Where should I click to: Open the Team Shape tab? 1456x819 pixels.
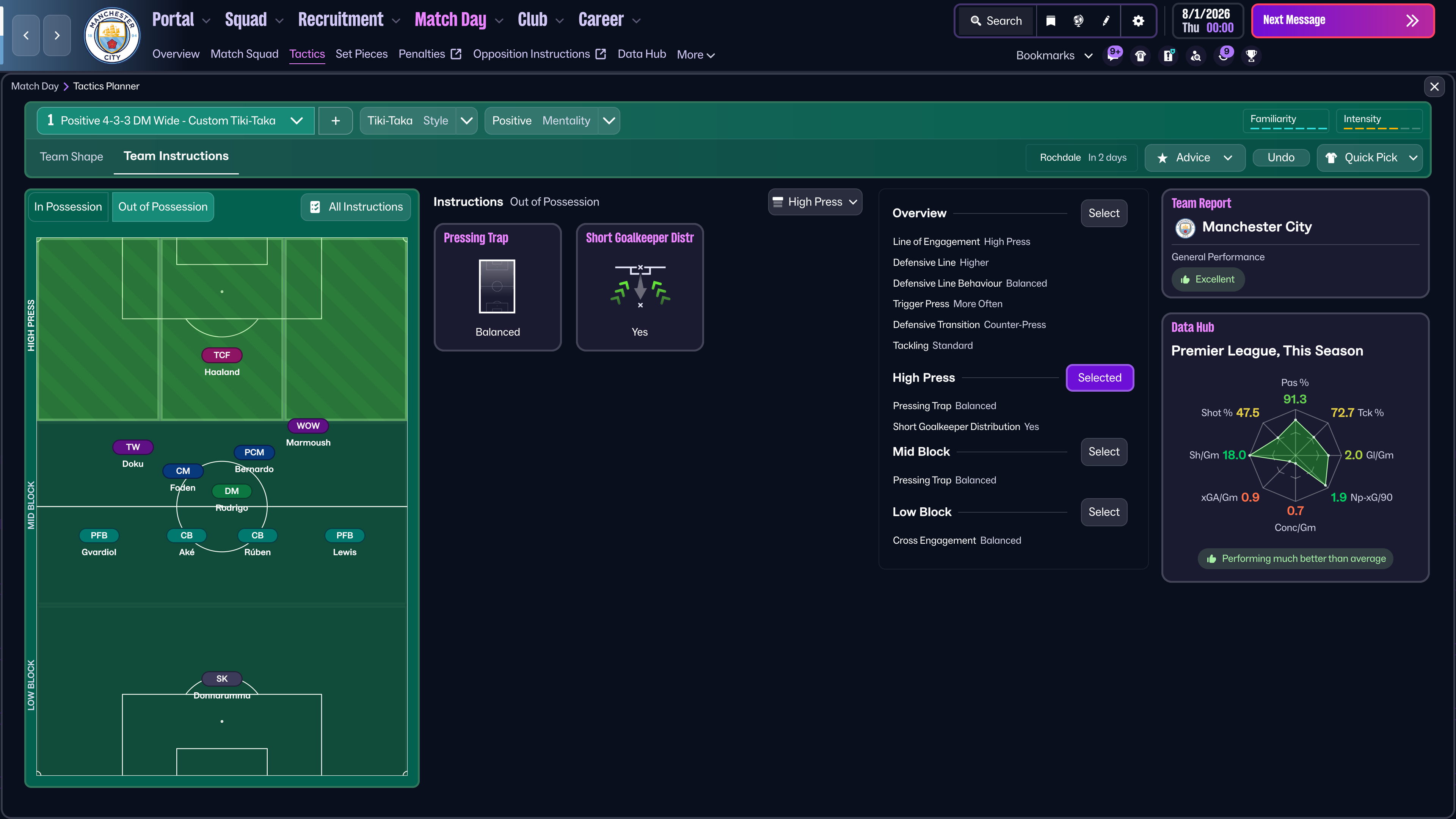pyautogui.click(x=71, y=157)
